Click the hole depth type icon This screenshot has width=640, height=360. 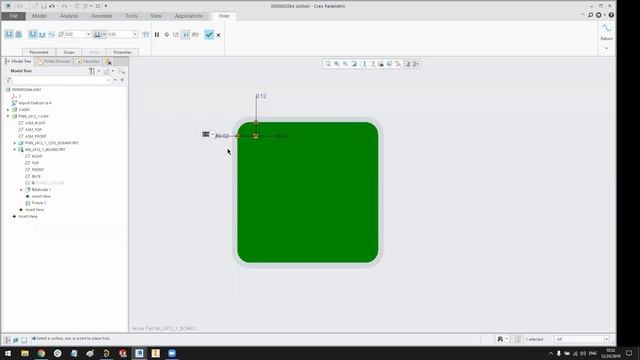(97, 35)
